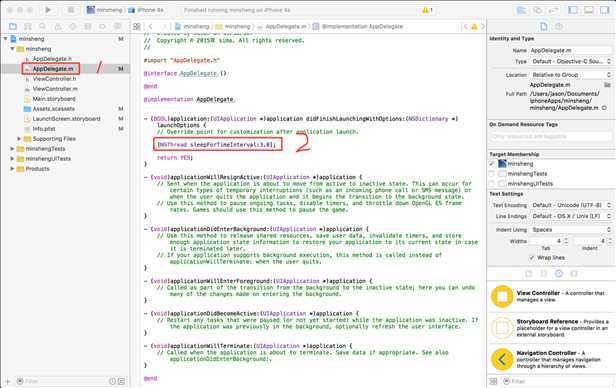
Task: Uncheck minsheng target membership
Action: [x=492, y=163]
